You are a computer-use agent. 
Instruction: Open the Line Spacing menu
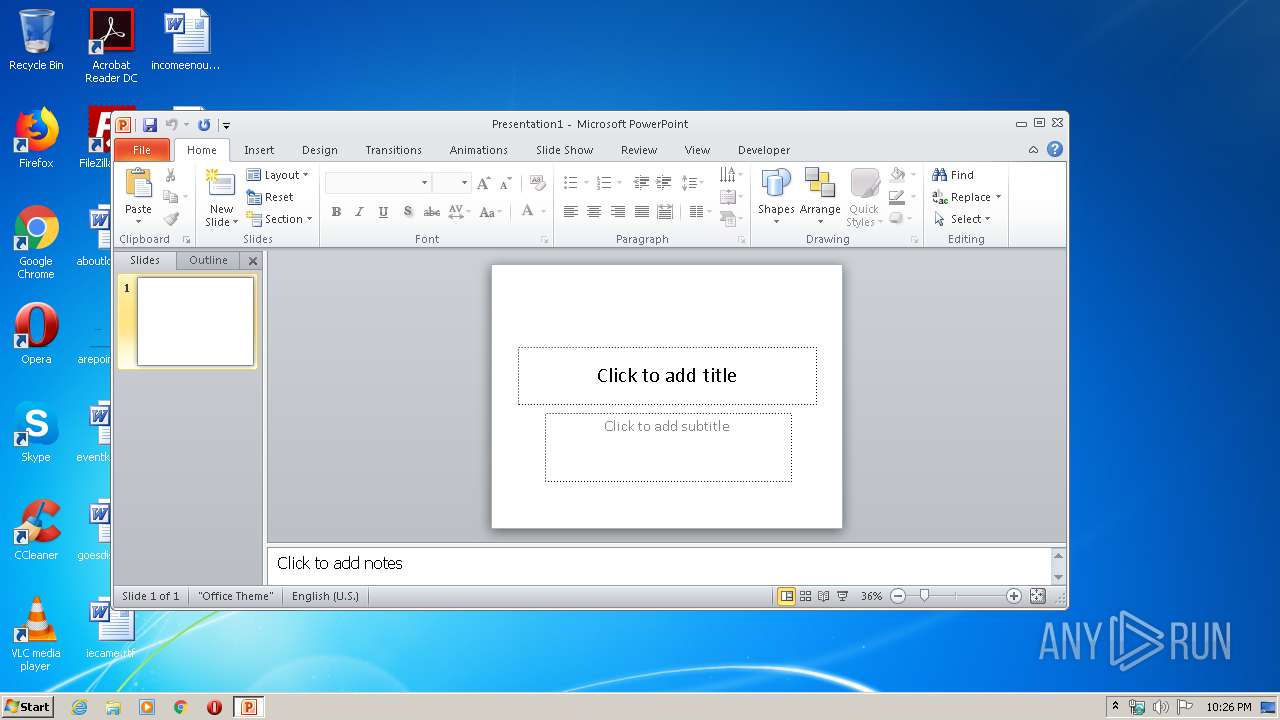click(692, 183)
